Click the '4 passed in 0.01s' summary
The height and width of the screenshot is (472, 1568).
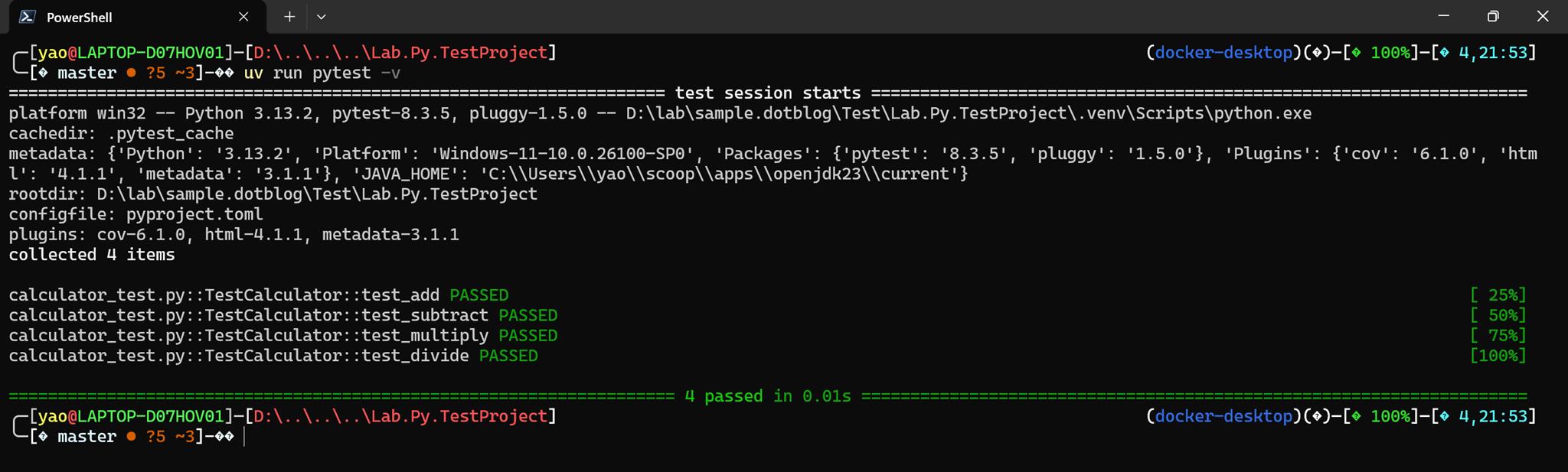click(x=767, y=396)
